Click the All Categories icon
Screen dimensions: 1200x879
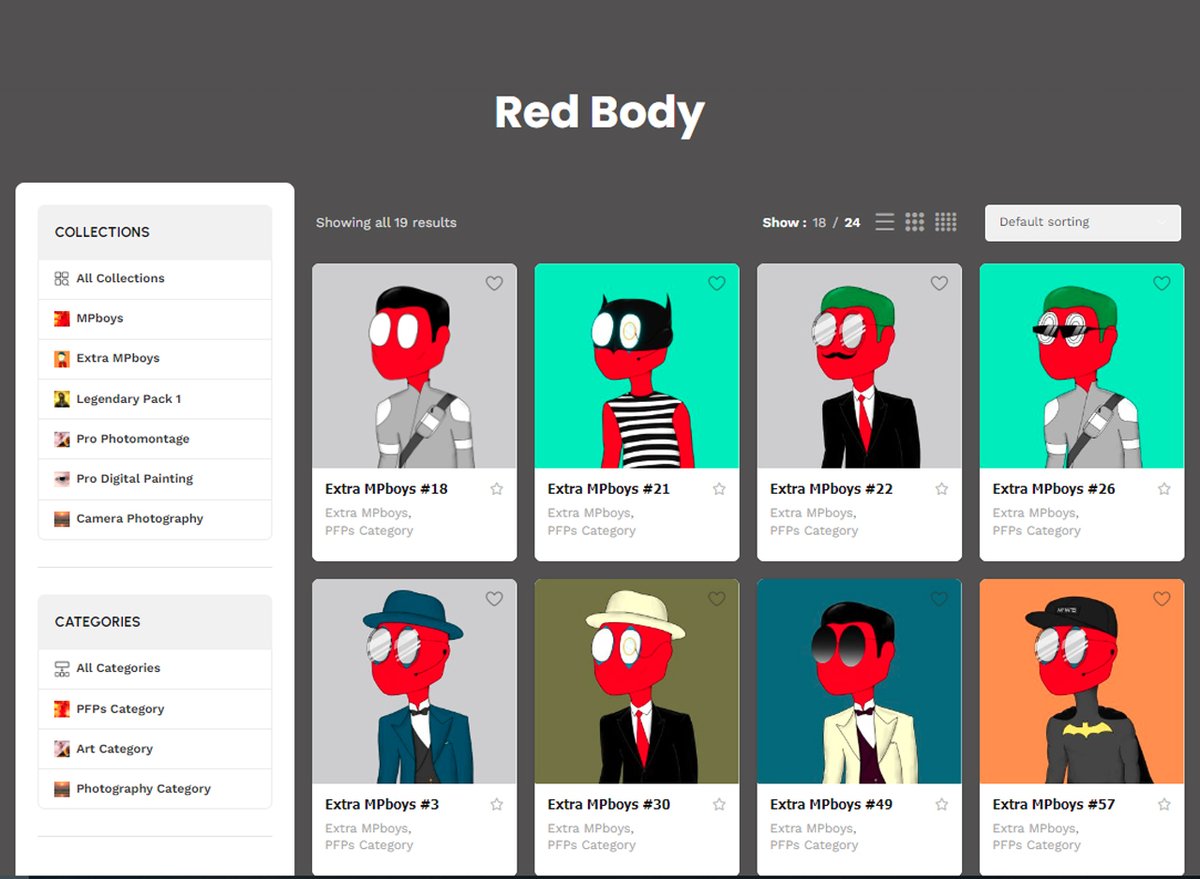click(62, 668)
